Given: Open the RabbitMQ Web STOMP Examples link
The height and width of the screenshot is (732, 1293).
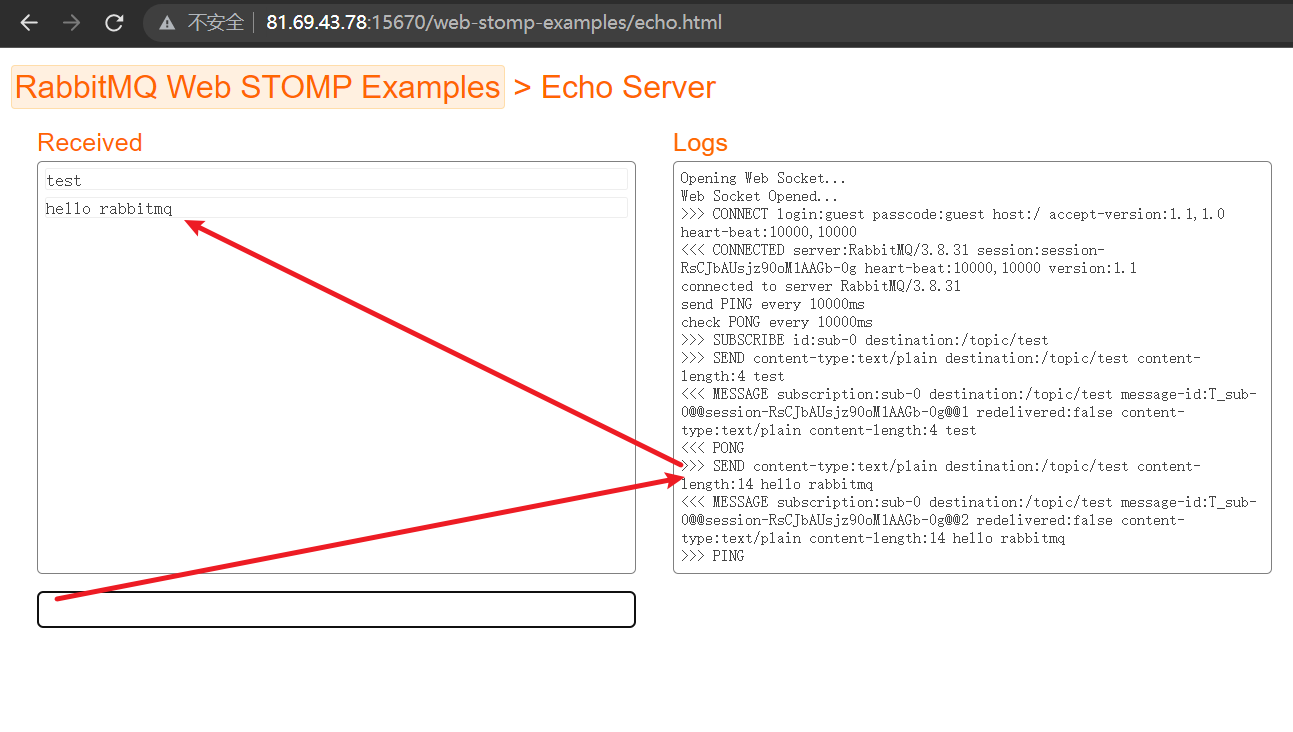Looking at the screenshot, I should click(x=257, y=87).
